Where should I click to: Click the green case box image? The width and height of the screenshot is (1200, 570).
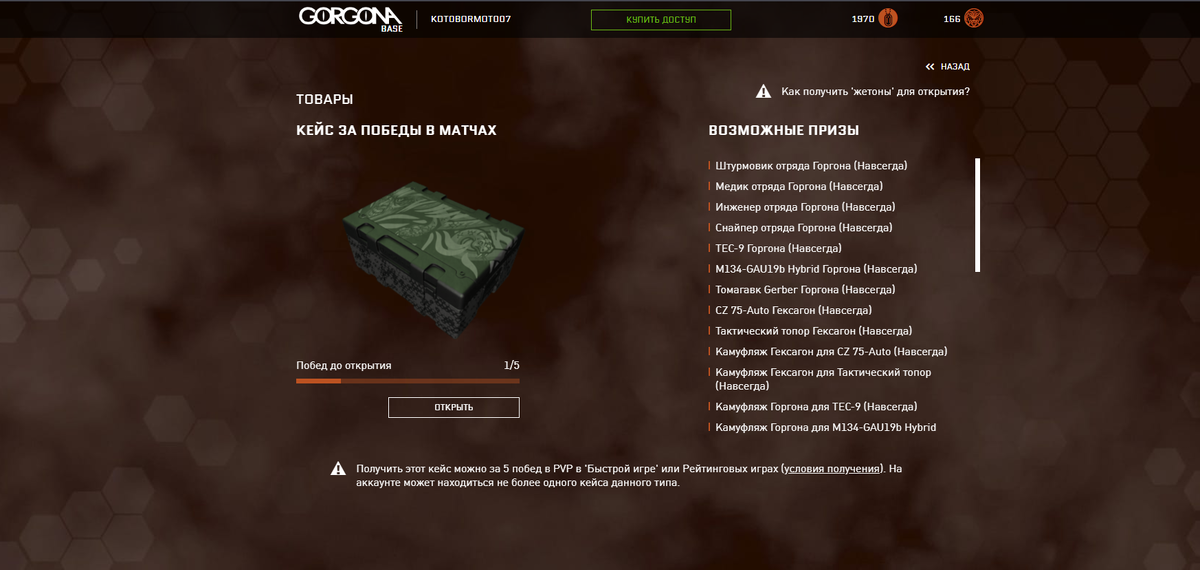click(x=433, y=260)
